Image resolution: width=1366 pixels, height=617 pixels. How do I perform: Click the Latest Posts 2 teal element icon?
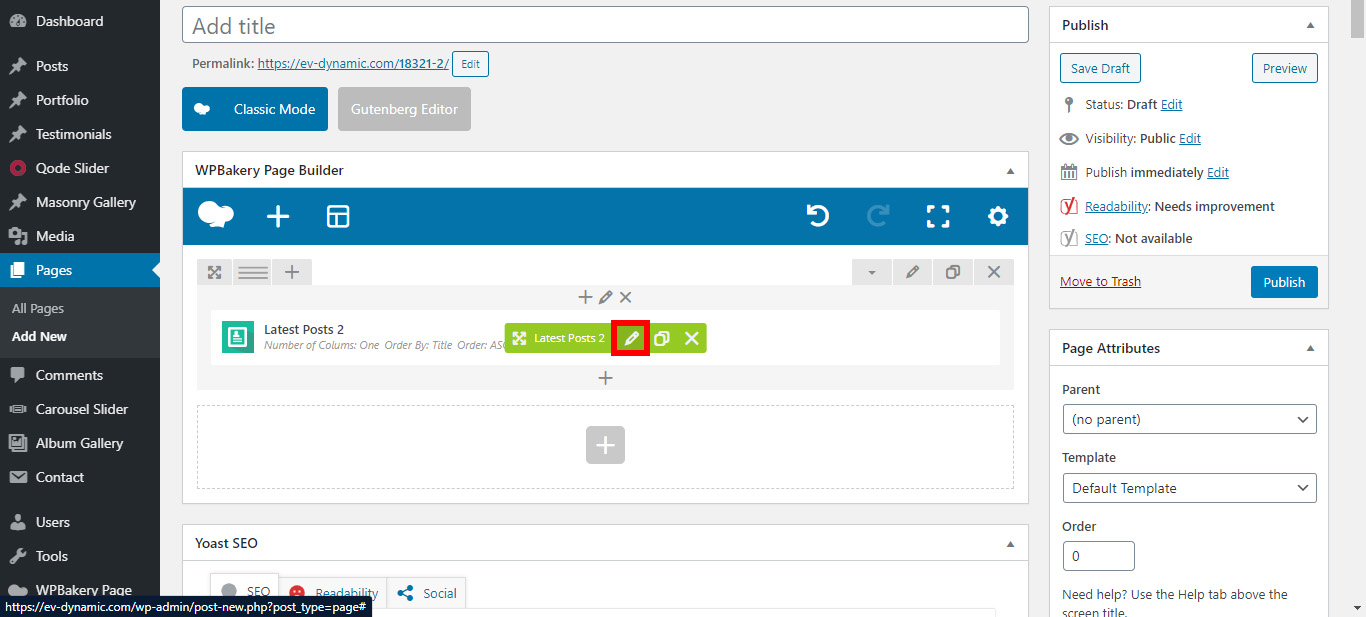238,338
